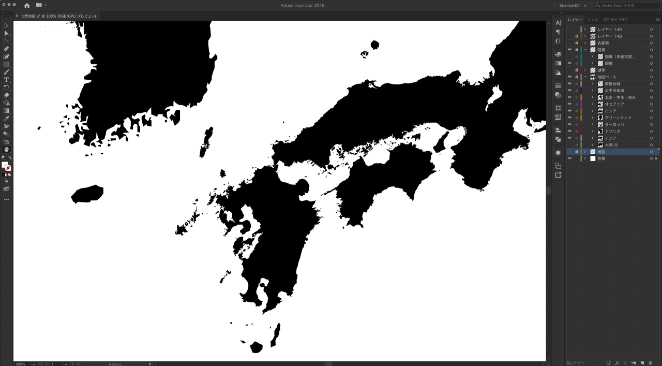The width and height of the screenshot is (662, 366).
Task: Click the Home icon in the top bar
Action: [27, 5]
